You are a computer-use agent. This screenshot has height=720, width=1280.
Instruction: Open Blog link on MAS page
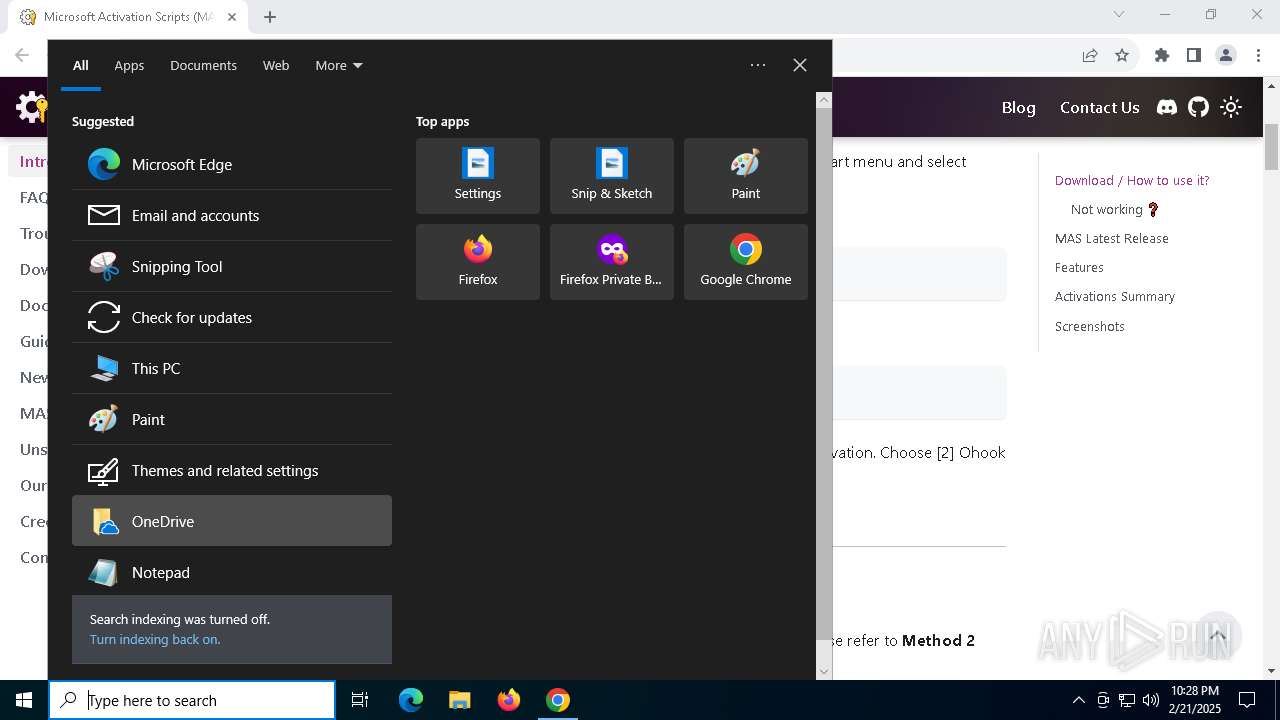pyautogui.click(x=1019, y=107)
